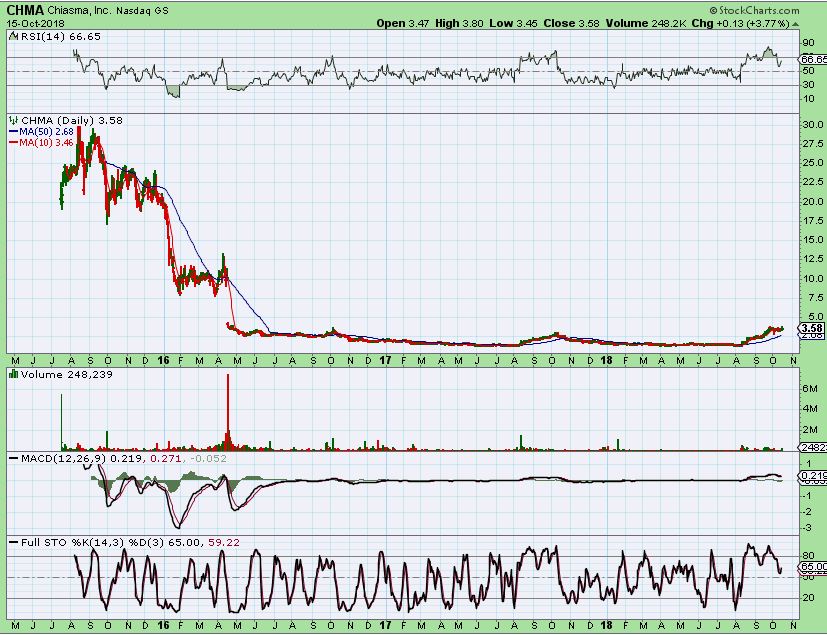
Task: Click the 4M label on volume axis
Action: 810,409
